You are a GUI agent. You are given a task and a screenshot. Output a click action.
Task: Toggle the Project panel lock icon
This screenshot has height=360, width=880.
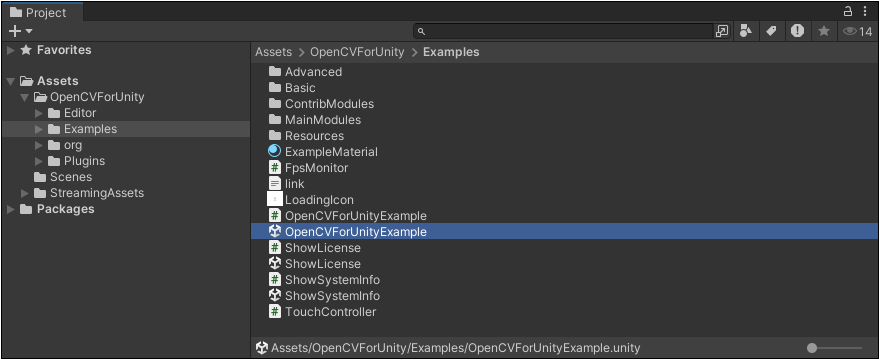coord(848,11)
